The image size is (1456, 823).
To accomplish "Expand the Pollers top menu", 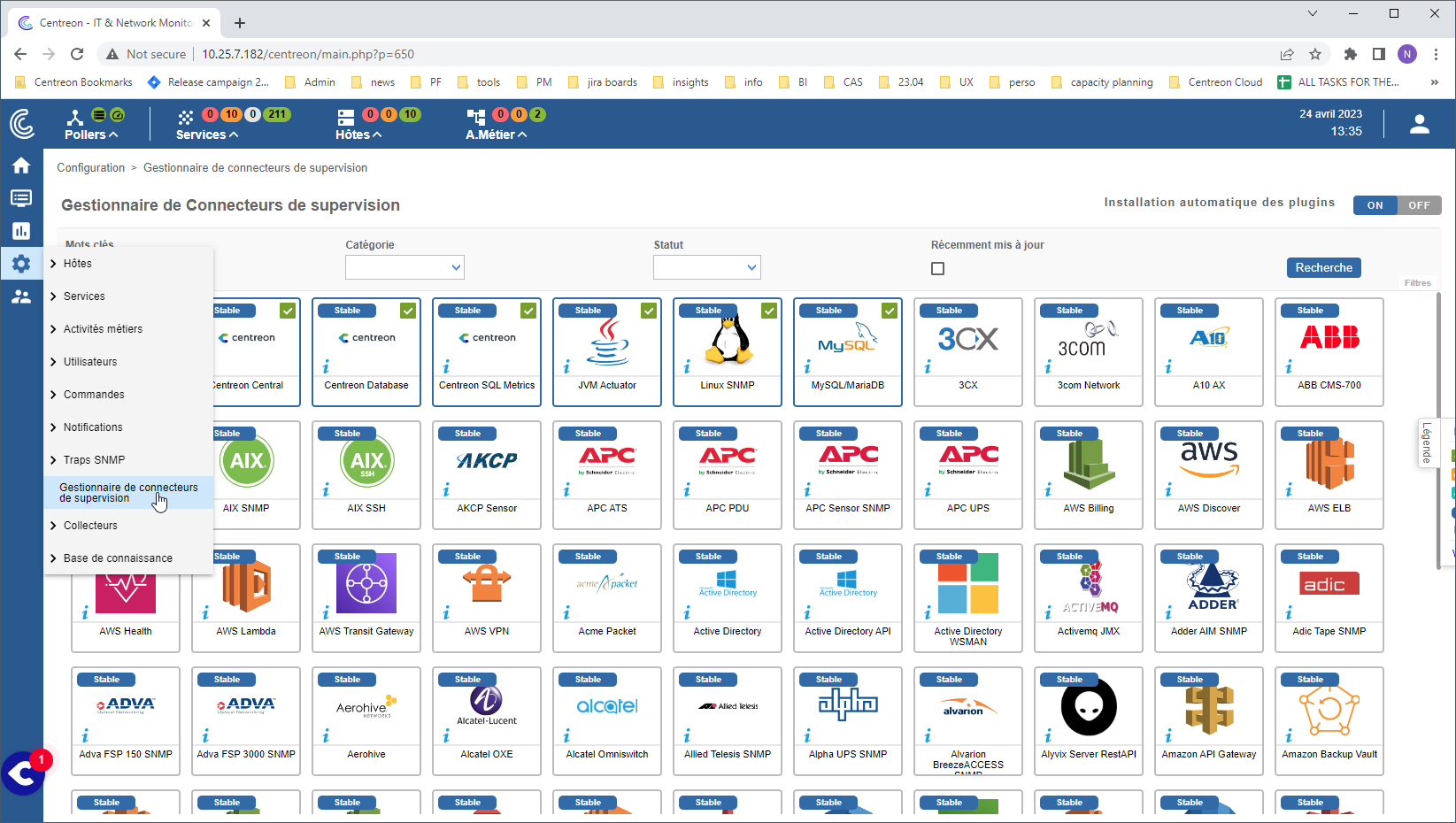I will (x=91, y=135).
